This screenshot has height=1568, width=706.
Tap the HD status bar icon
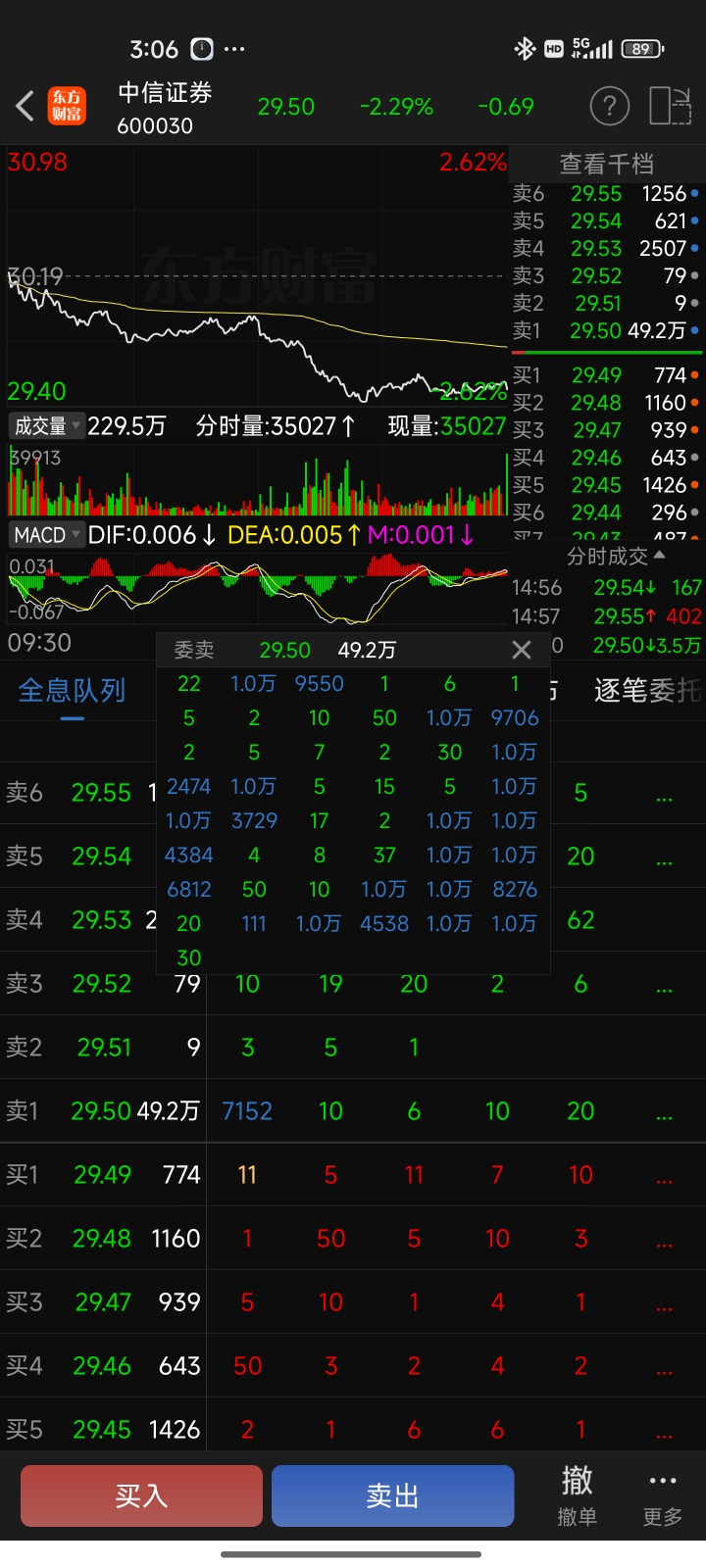pyautogui.click(x=553, y=49)
